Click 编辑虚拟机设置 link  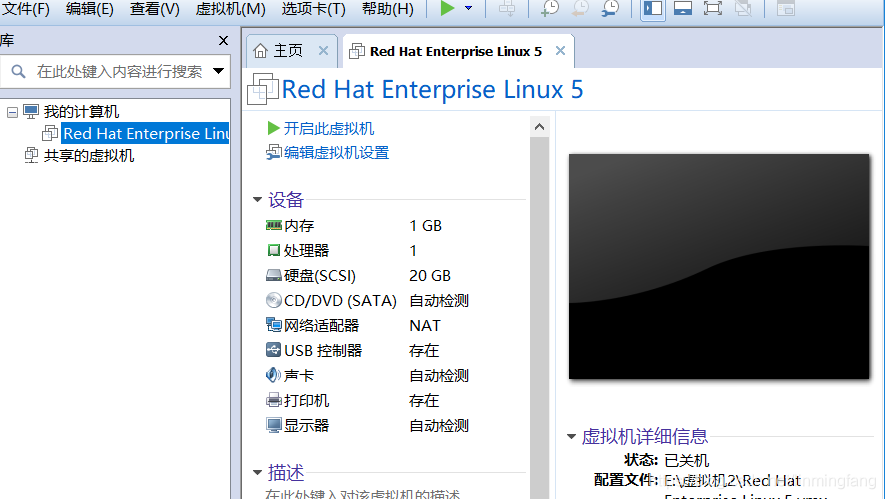(x=336, y=153)
